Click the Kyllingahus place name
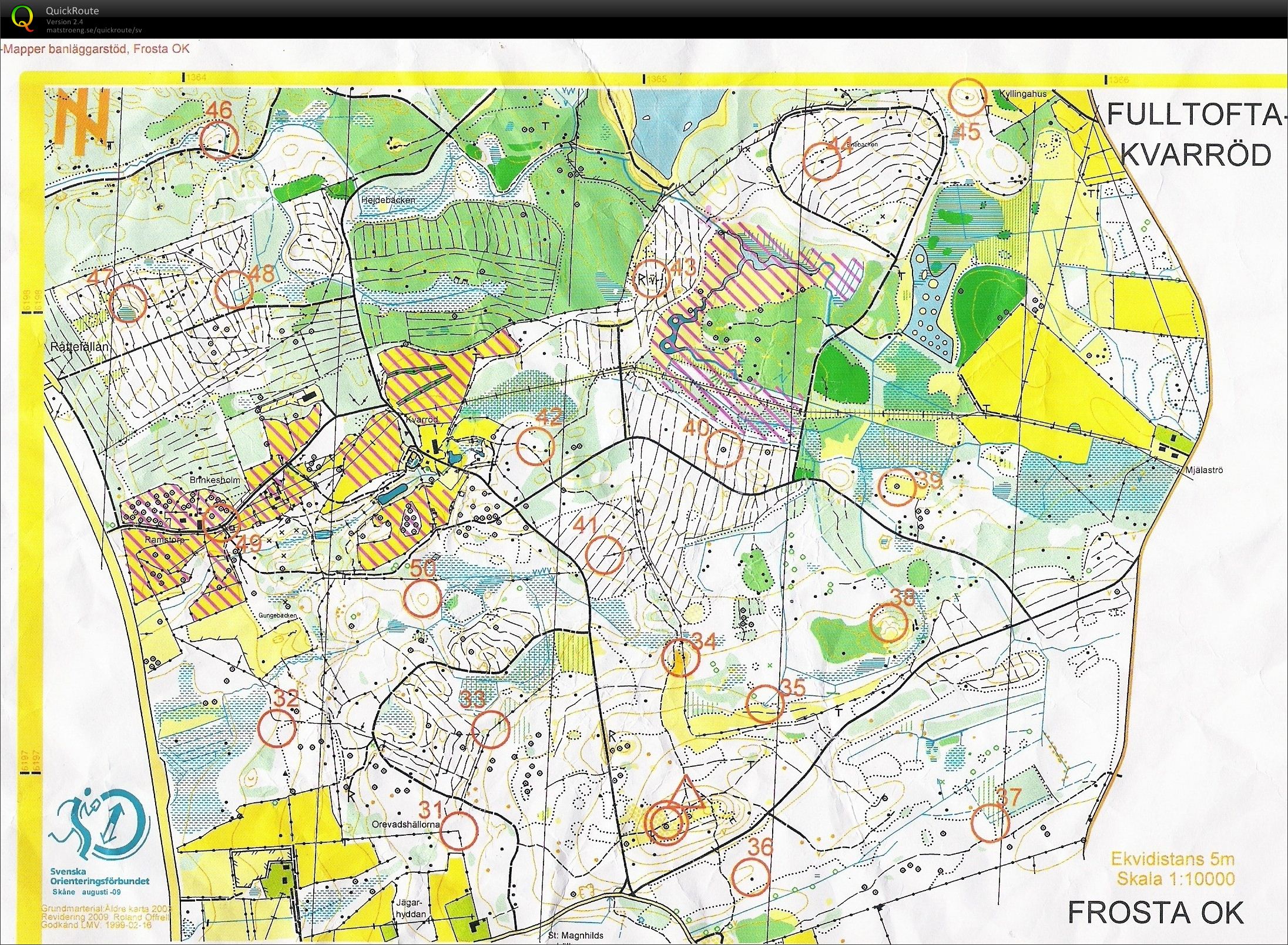Image resolution: width=1288 pixels, height=945 pixels. click(x=1023, y=94)
